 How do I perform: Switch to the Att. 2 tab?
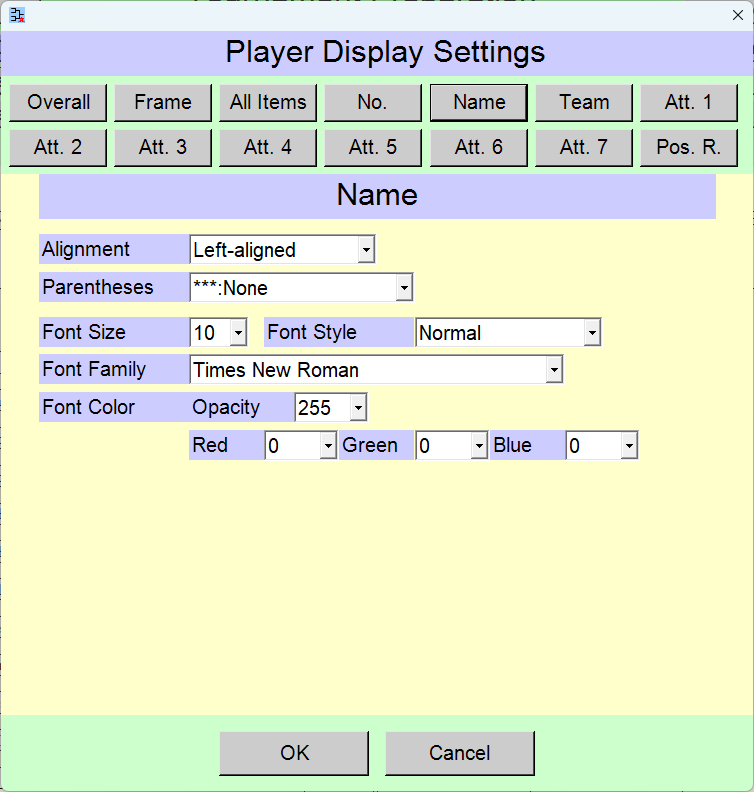coord(58,147)
